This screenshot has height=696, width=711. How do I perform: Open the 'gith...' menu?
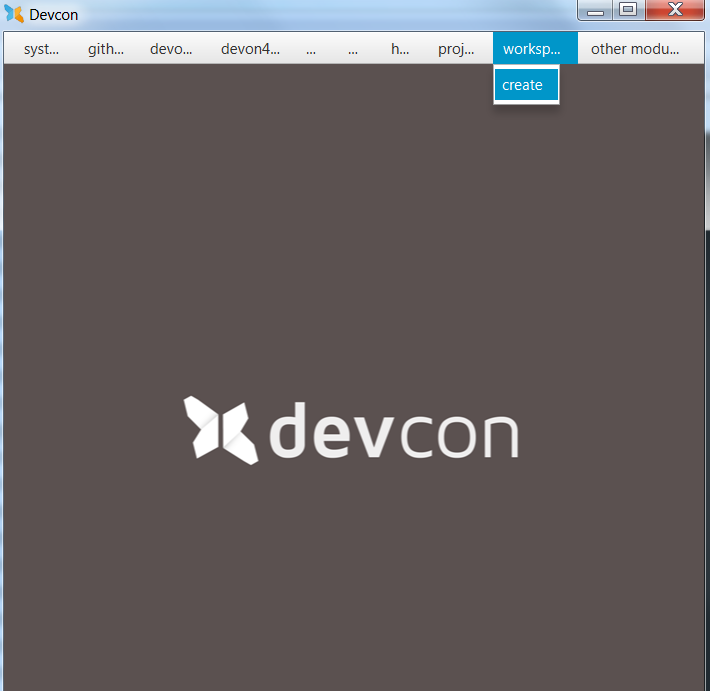tap(106, 49)
